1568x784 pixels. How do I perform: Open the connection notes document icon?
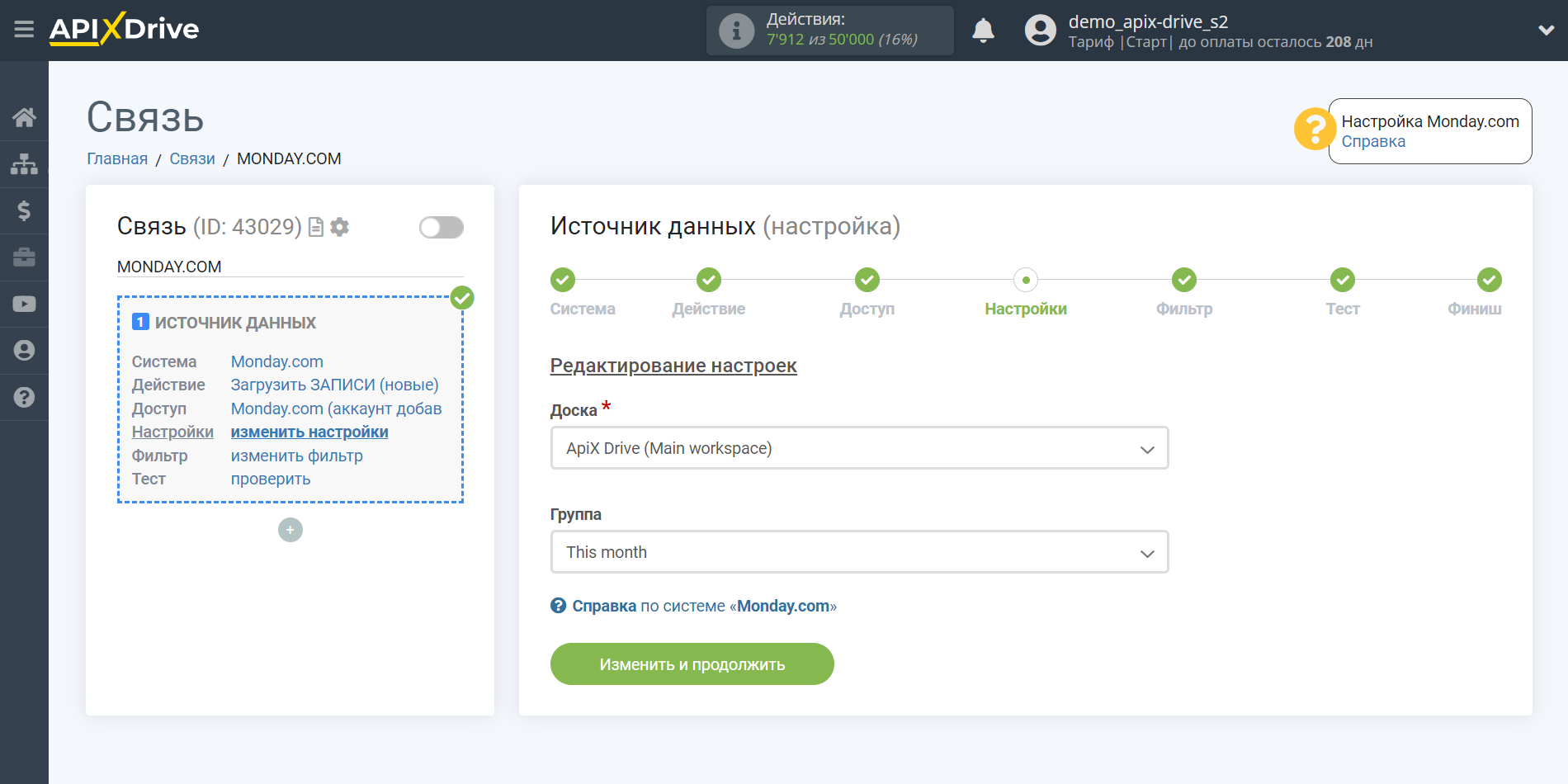[x=315, y=227]
